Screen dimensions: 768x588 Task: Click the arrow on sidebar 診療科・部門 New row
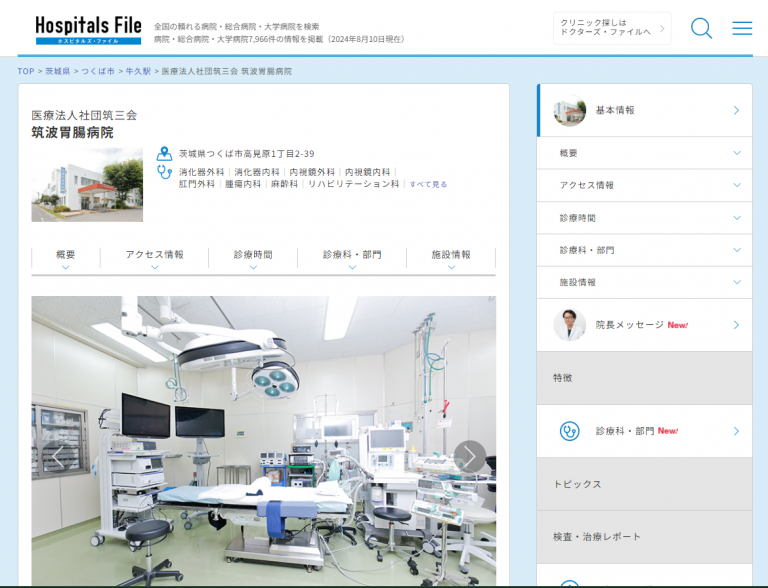click(736, 431)
